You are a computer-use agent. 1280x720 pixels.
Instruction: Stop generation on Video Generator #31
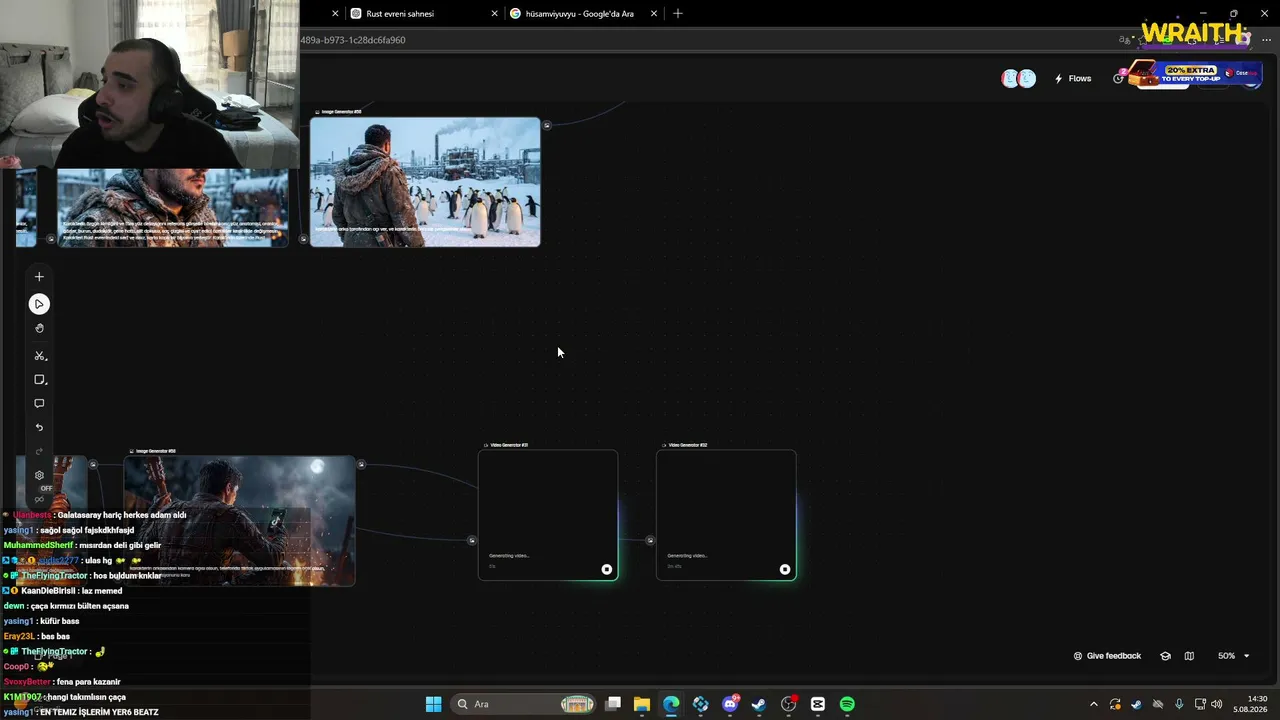point(606,569)
